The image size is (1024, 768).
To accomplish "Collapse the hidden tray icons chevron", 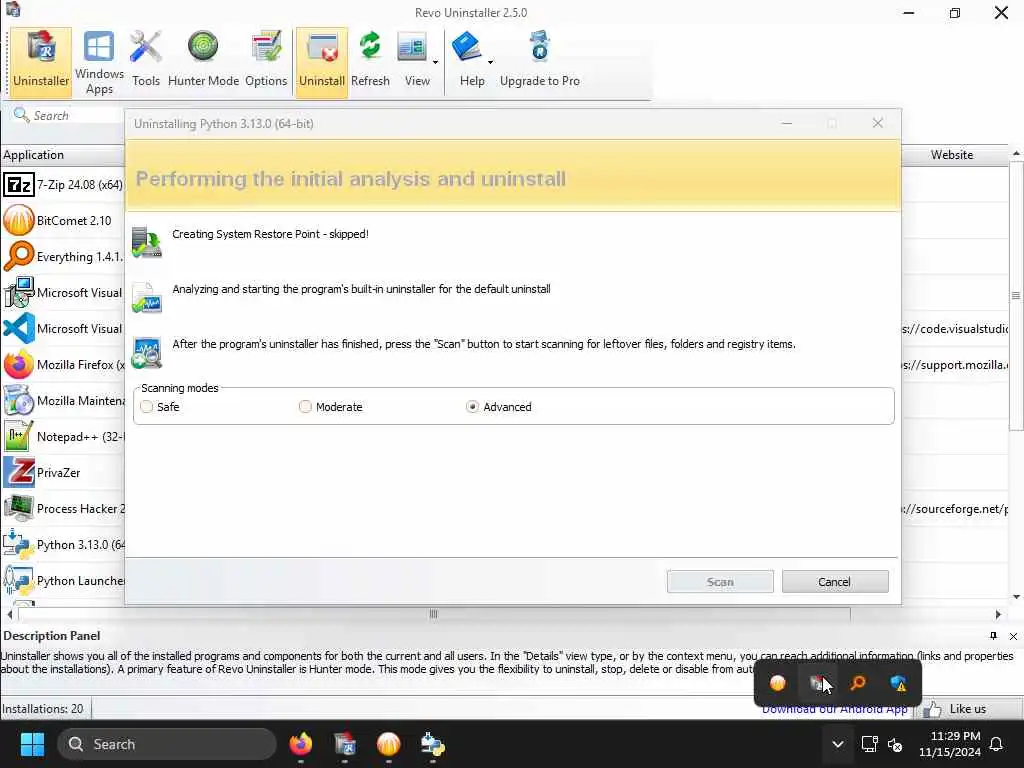I will 837,744.
